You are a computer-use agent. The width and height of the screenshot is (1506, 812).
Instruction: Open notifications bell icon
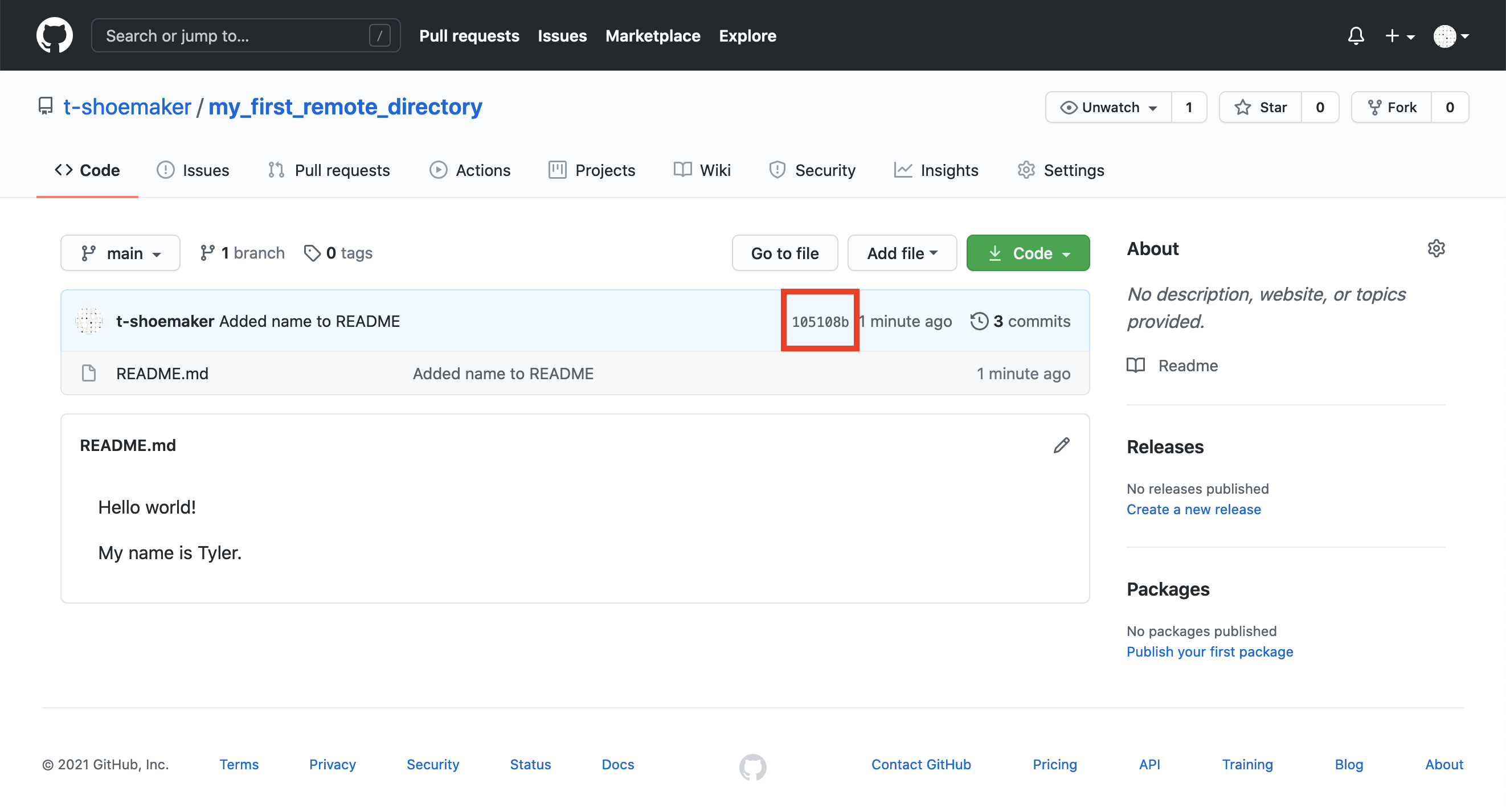1356,36
